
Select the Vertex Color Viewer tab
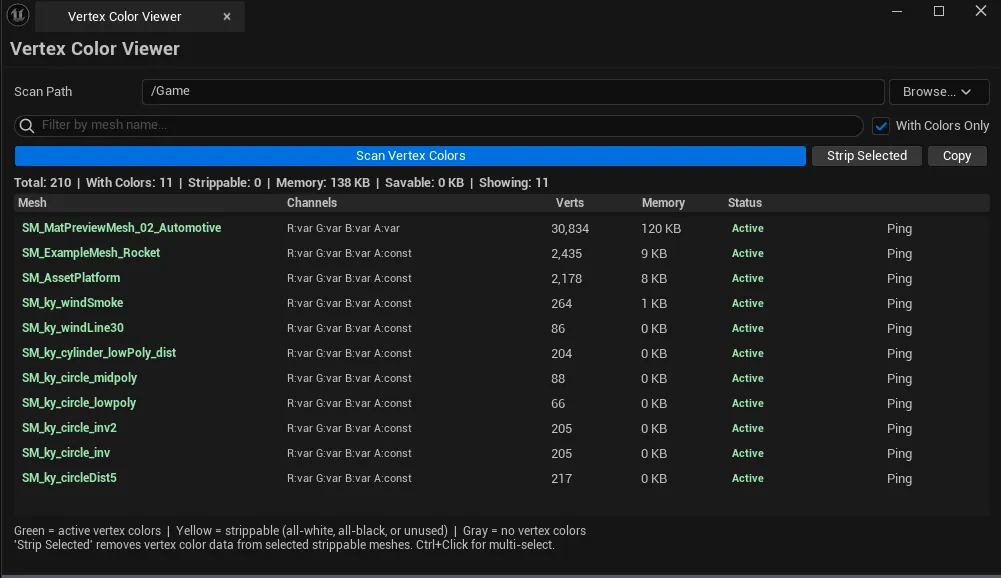(140, 17)
